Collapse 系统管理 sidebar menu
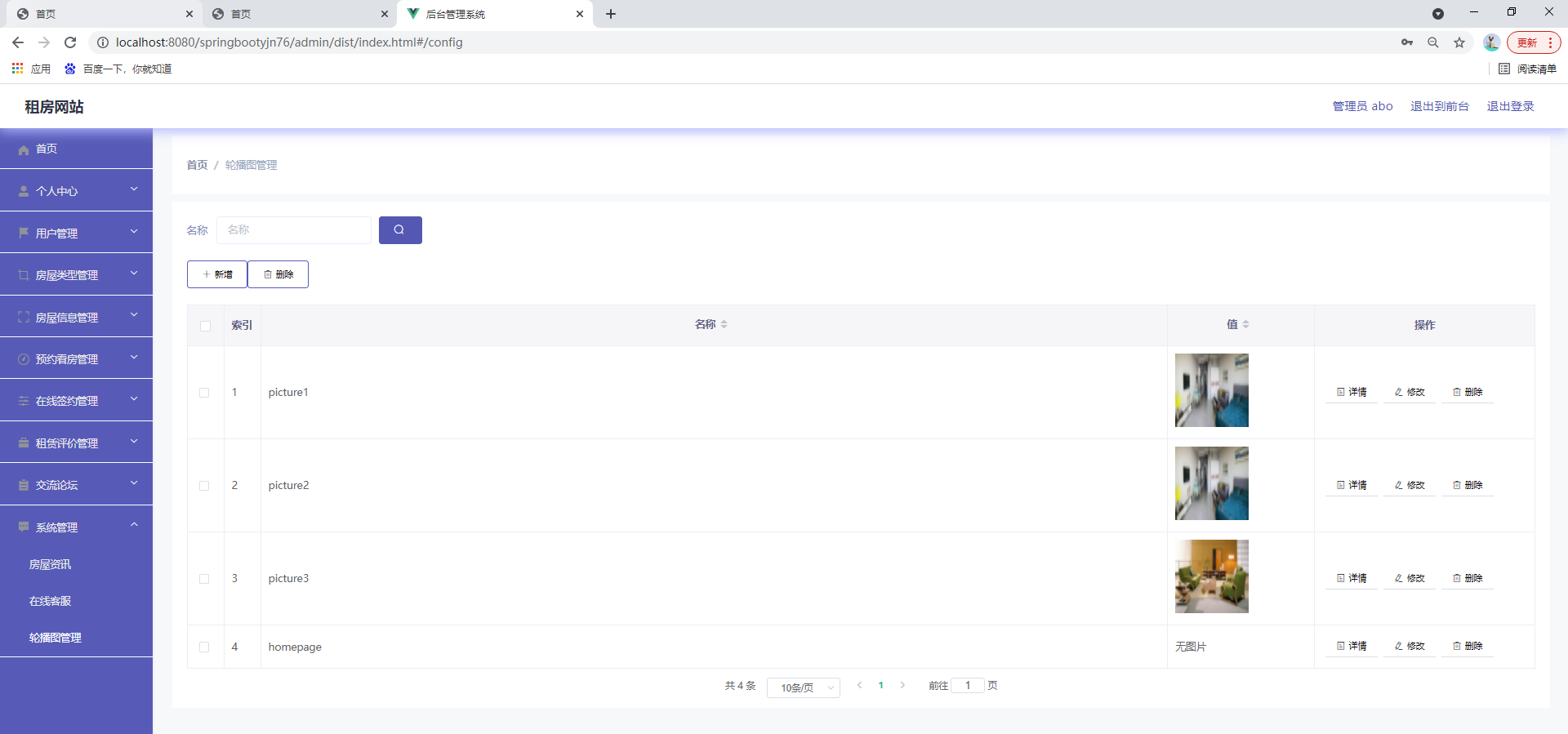 coord(76,527)
